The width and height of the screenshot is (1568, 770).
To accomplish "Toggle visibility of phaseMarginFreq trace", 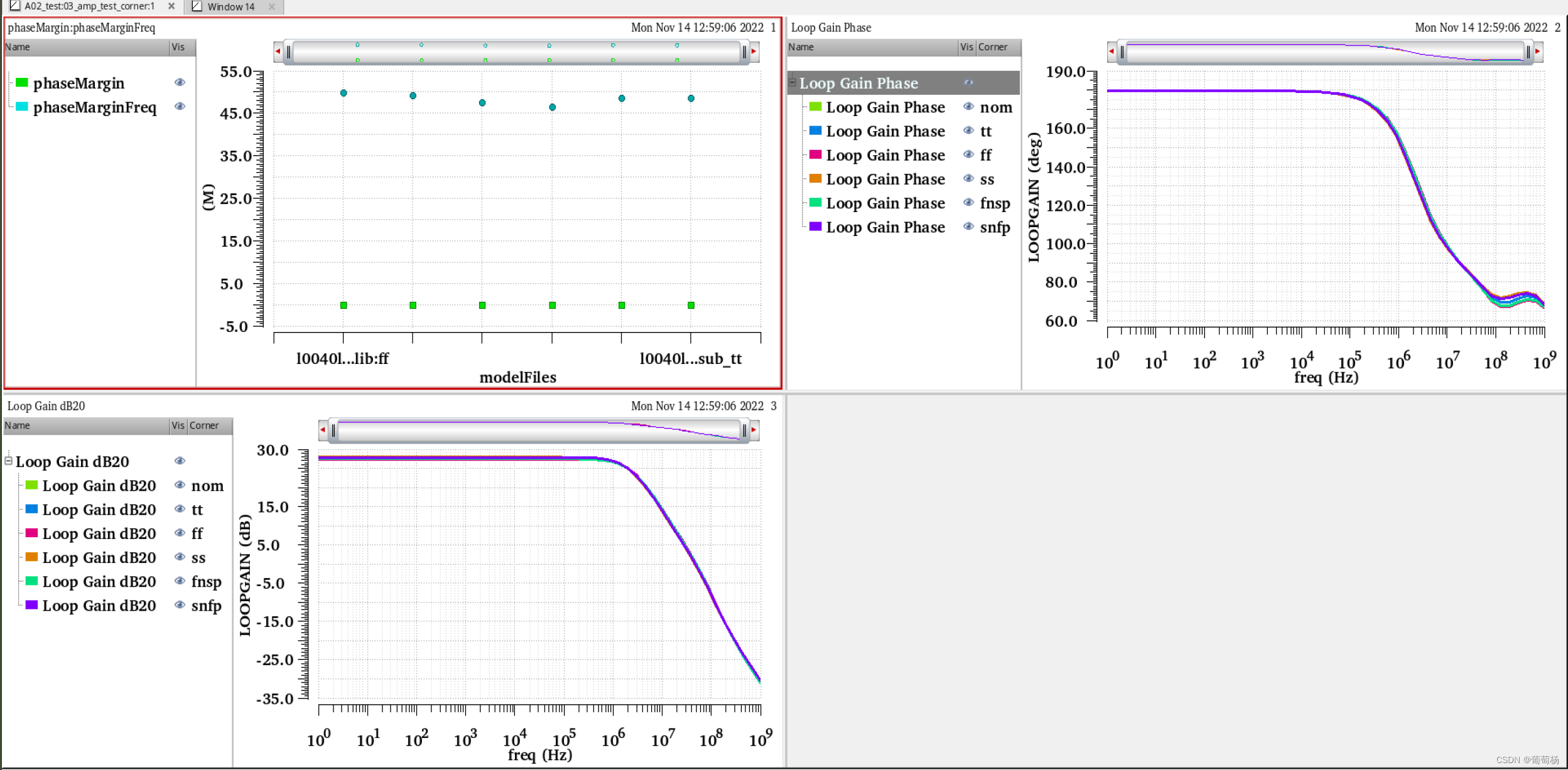I will point(181,108).
